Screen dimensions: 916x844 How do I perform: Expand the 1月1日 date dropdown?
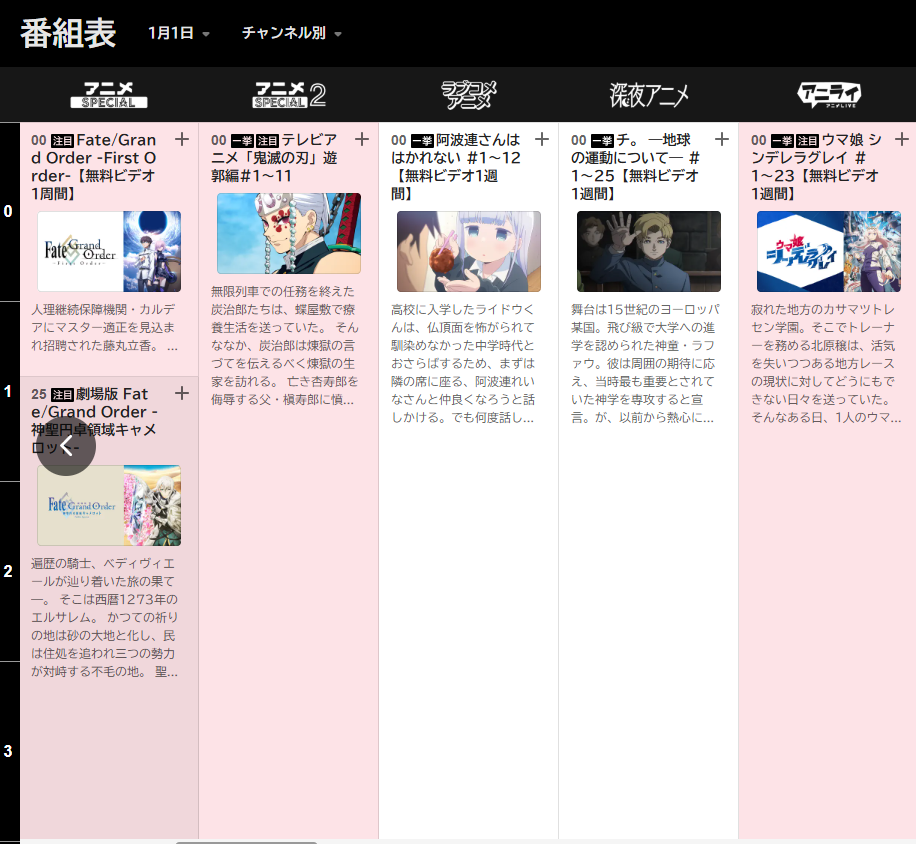[178, 33]
